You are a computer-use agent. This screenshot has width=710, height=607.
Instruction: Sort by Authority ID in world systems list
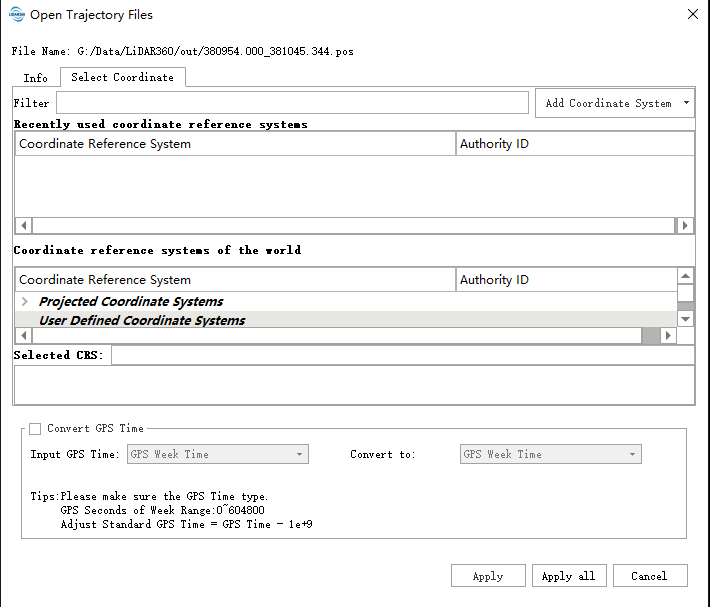[565, 280]
